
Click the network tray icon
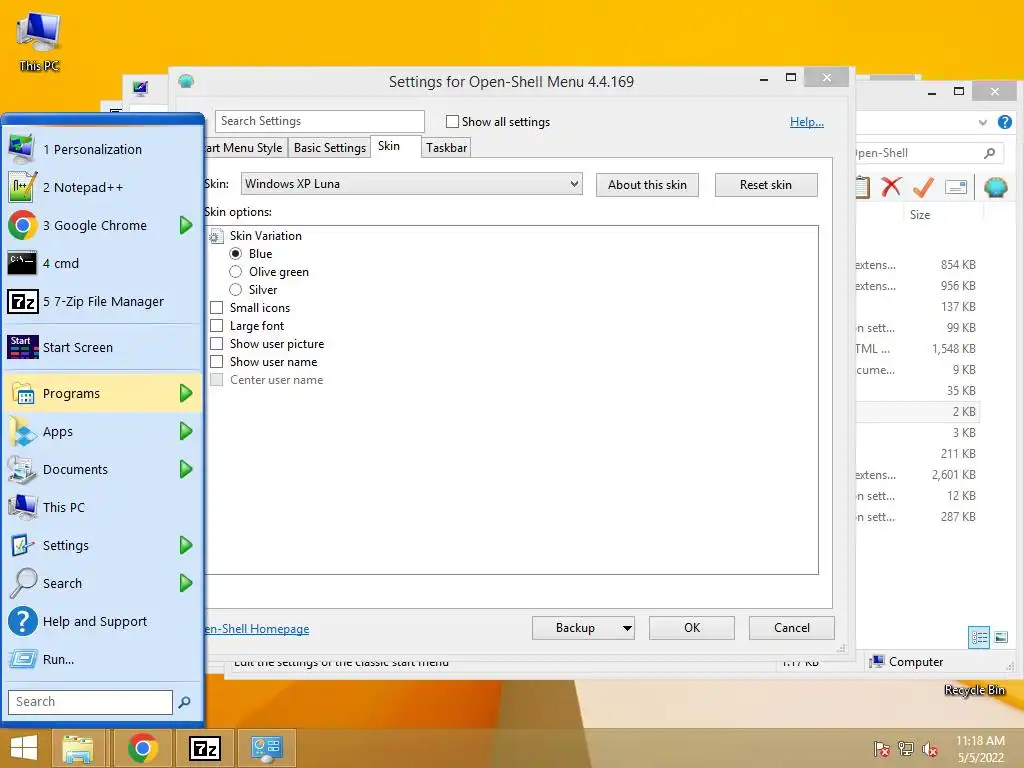coord(906,749)
